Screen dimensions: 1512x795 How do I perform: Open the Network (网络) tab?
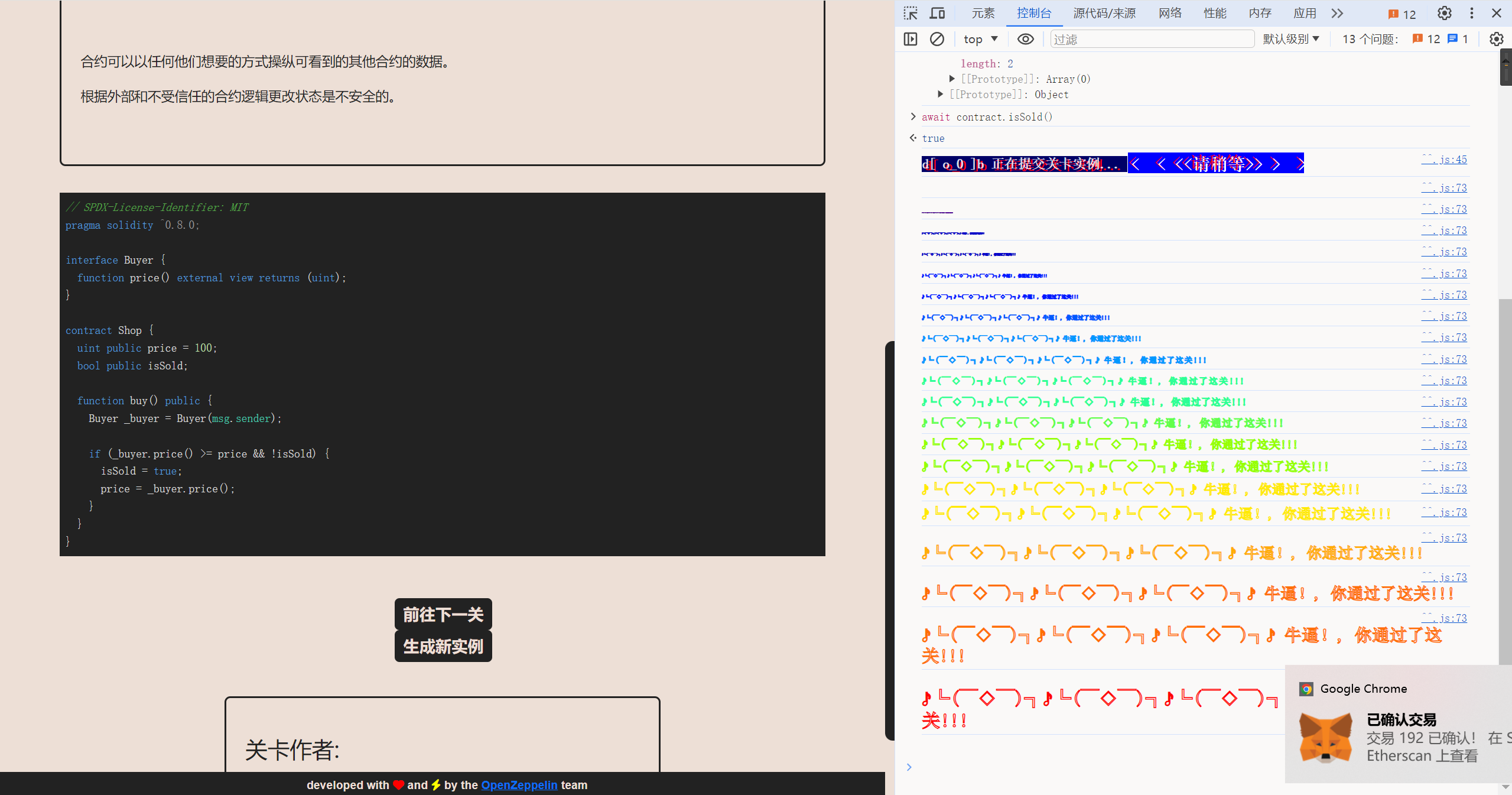[x=1170, y=13]
